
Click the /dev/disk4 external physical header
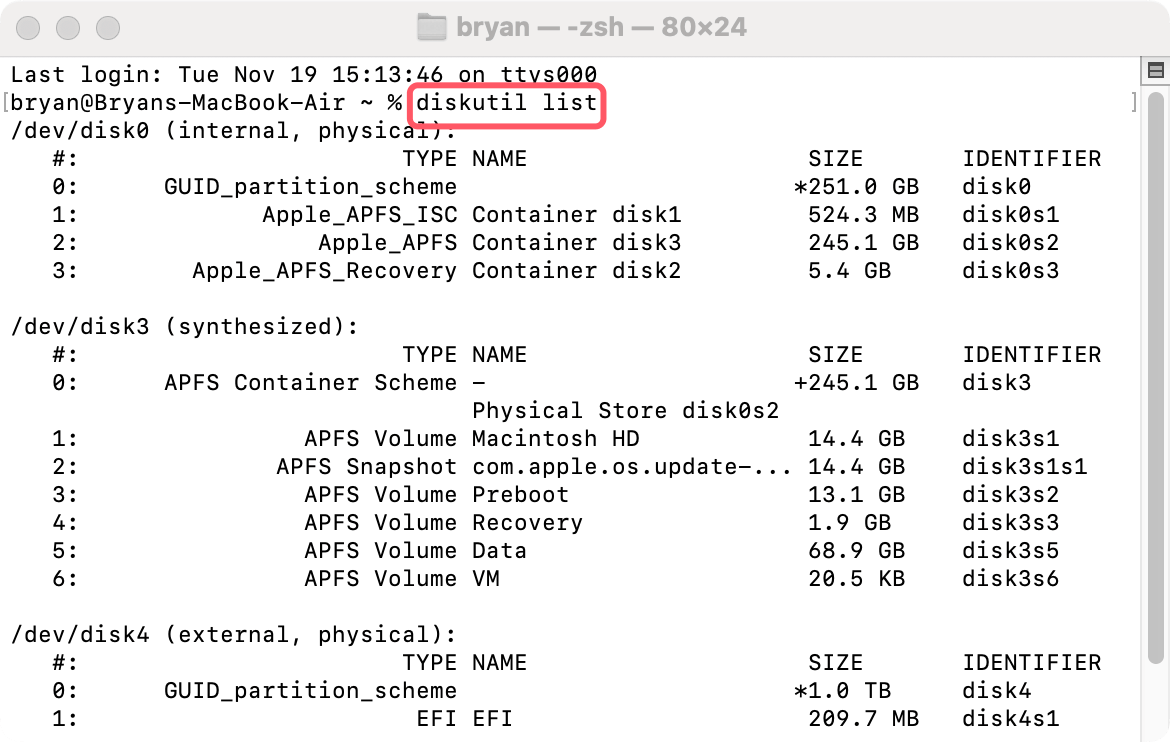point(231,634)
